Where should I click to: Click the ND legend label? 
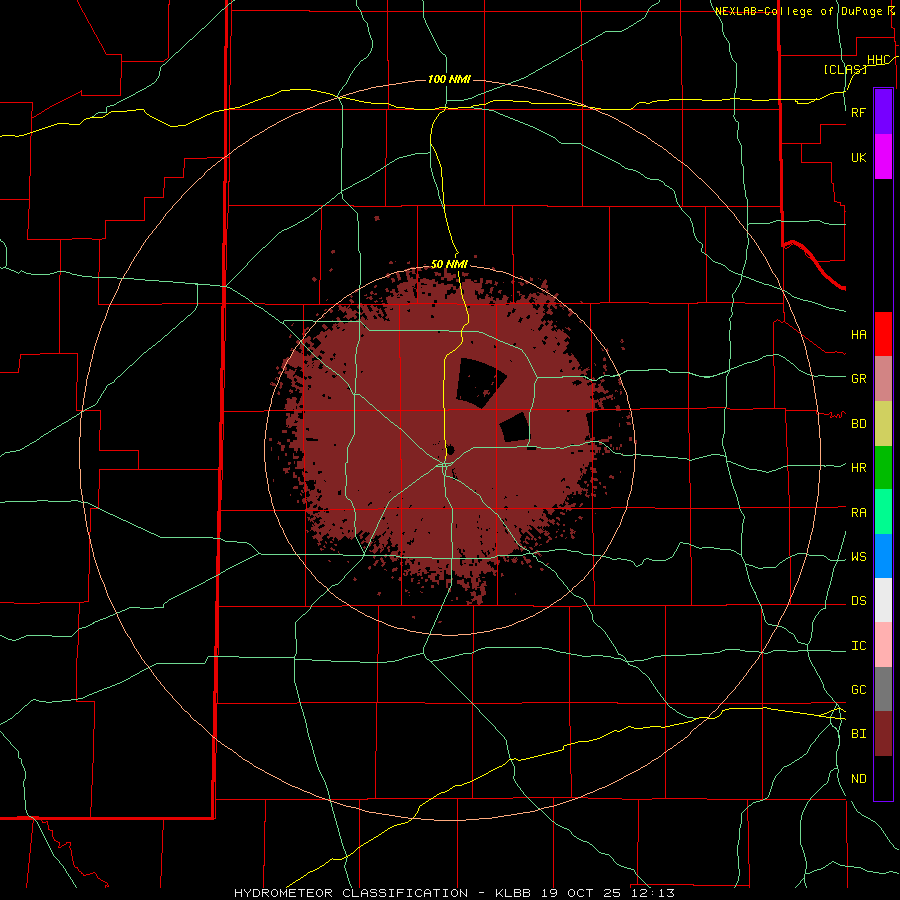point(859,779)
